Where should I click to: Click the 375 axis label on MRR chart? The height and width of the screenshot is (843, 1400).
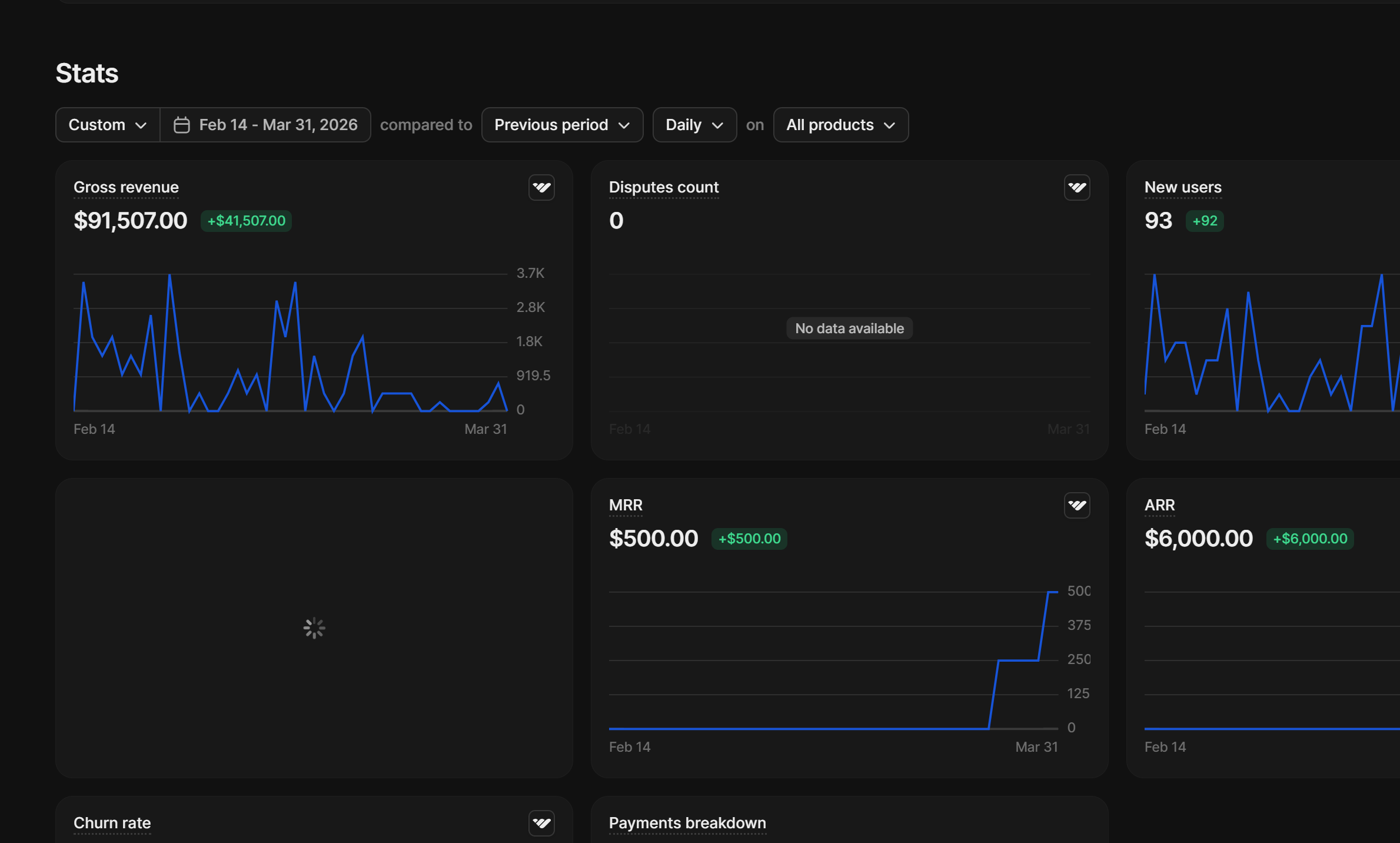point(1079,625)
